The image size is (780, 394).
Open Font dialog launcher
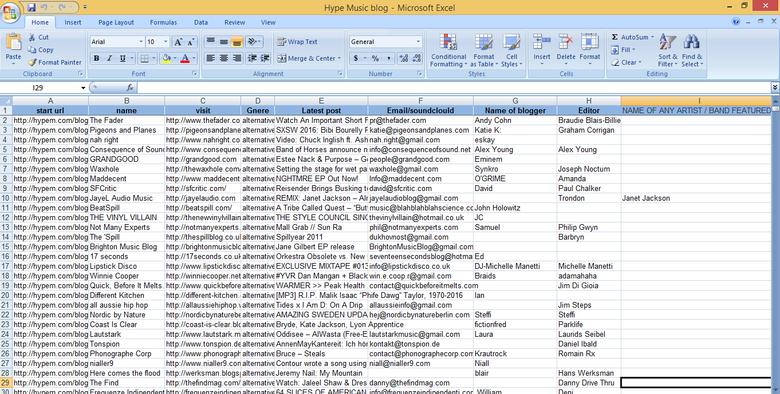coord(195,74)
